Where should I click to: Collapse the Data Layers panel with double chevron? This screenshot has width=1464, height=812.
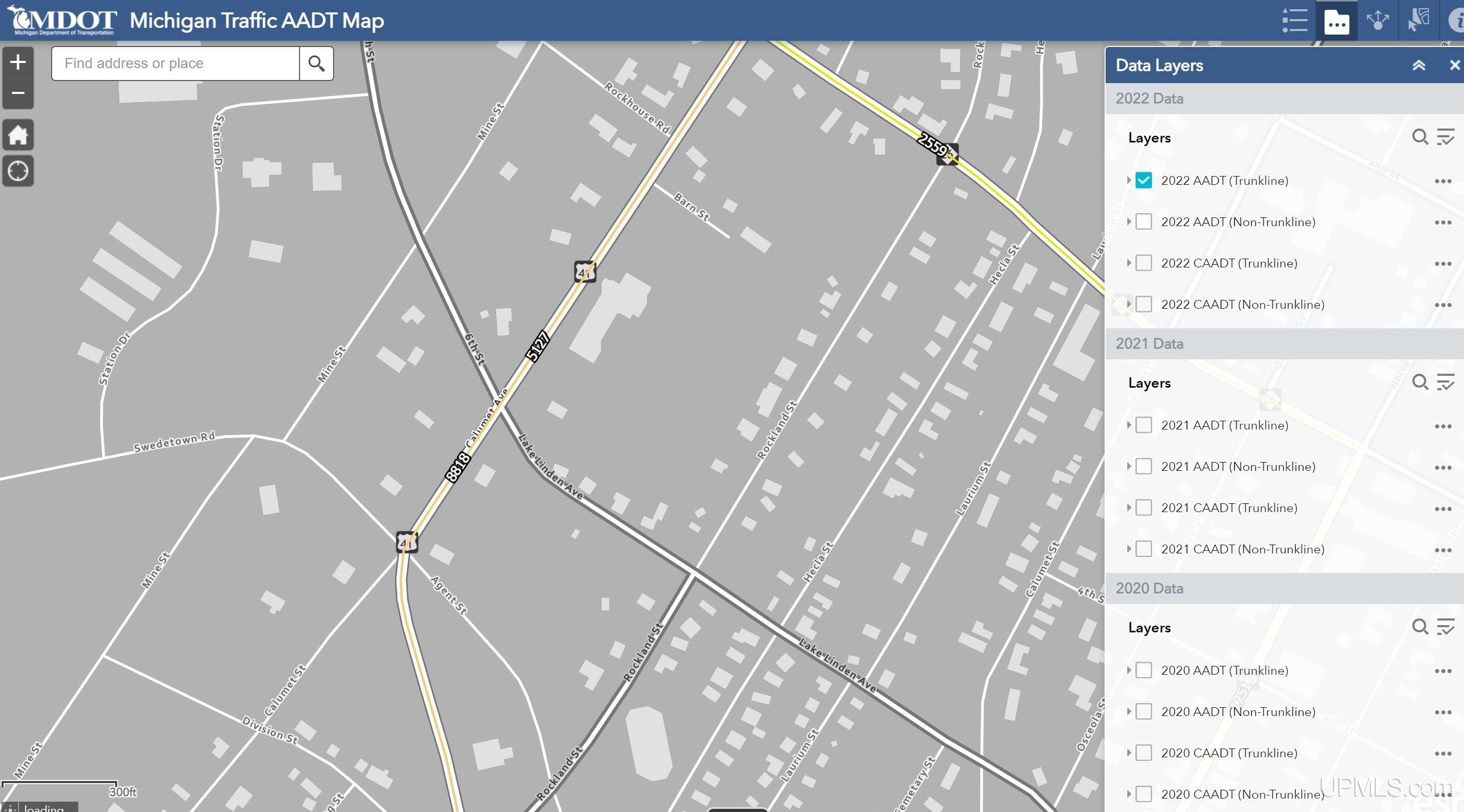pos(1419,66)
